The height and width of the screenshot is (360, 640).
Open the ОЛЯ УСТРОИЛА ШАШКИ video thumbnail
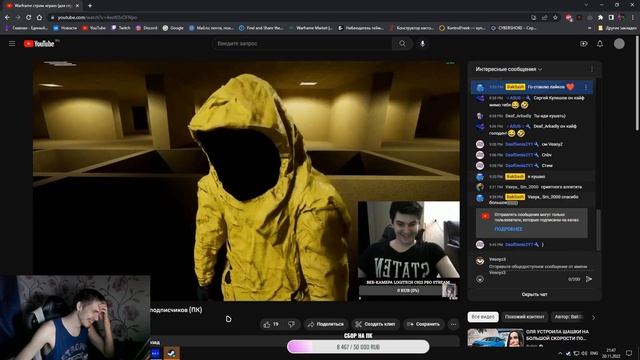496,338
